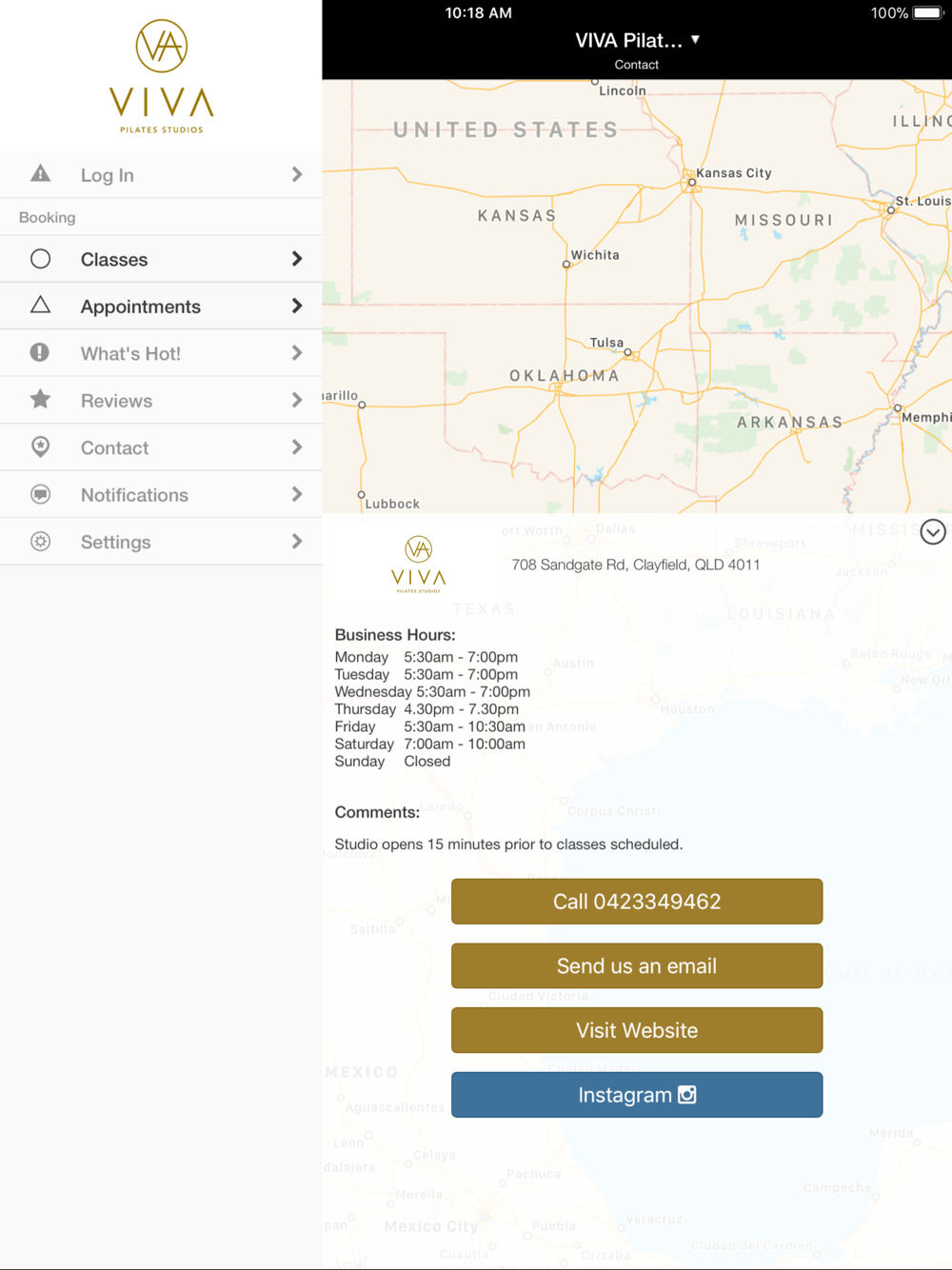Tap the Wednesday 5:30am - 7:00pm row
Screen dimensions: 952x1270
pyautogui.click(x=432, y=692)
